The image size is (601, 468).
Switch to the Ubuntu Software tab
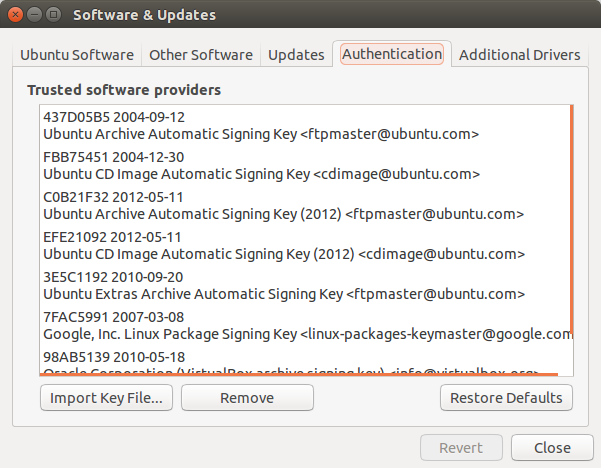coord(77,55)
